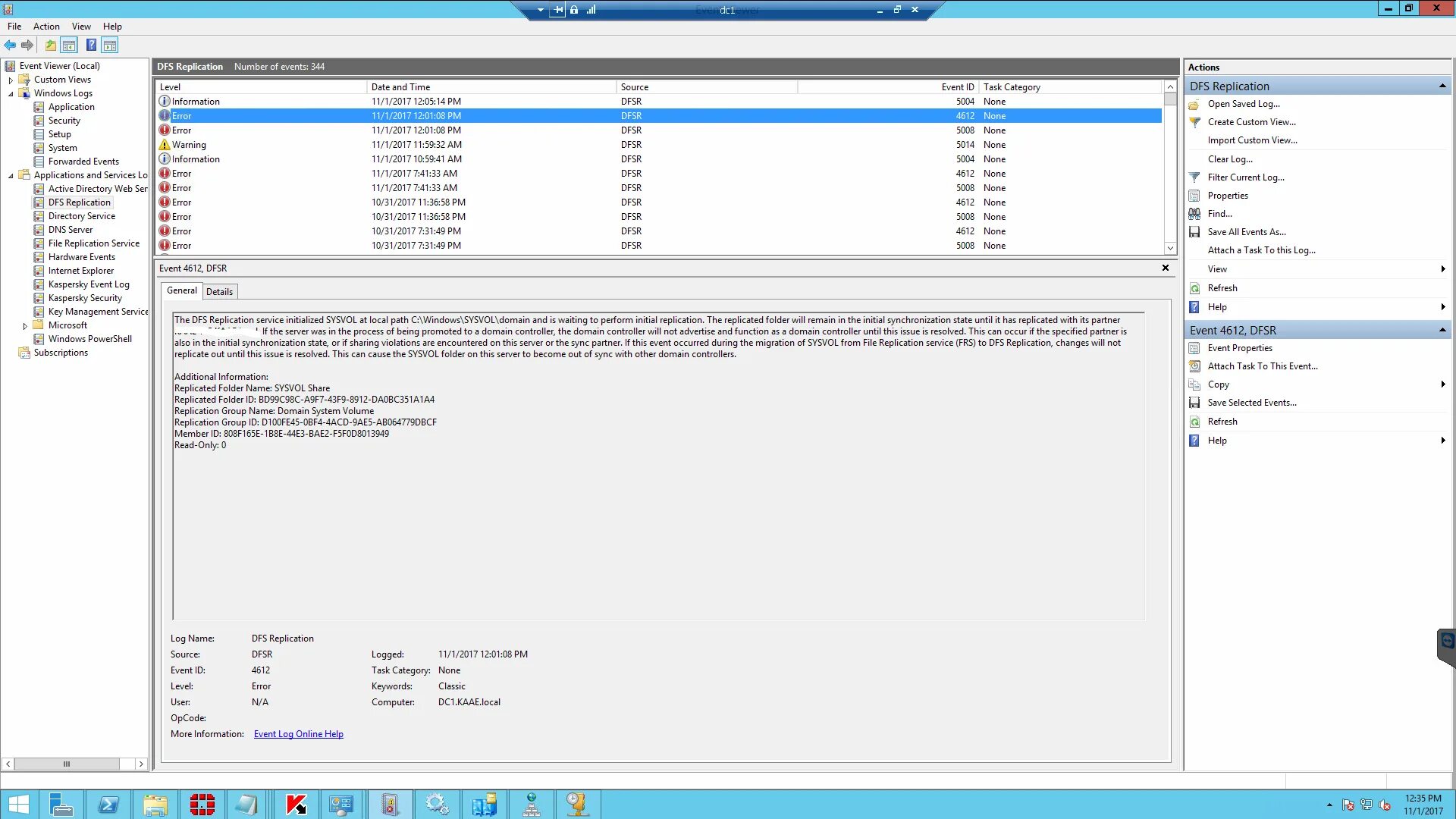
Task: Expand the Microsoft folder node
Action: coord(25,326)
